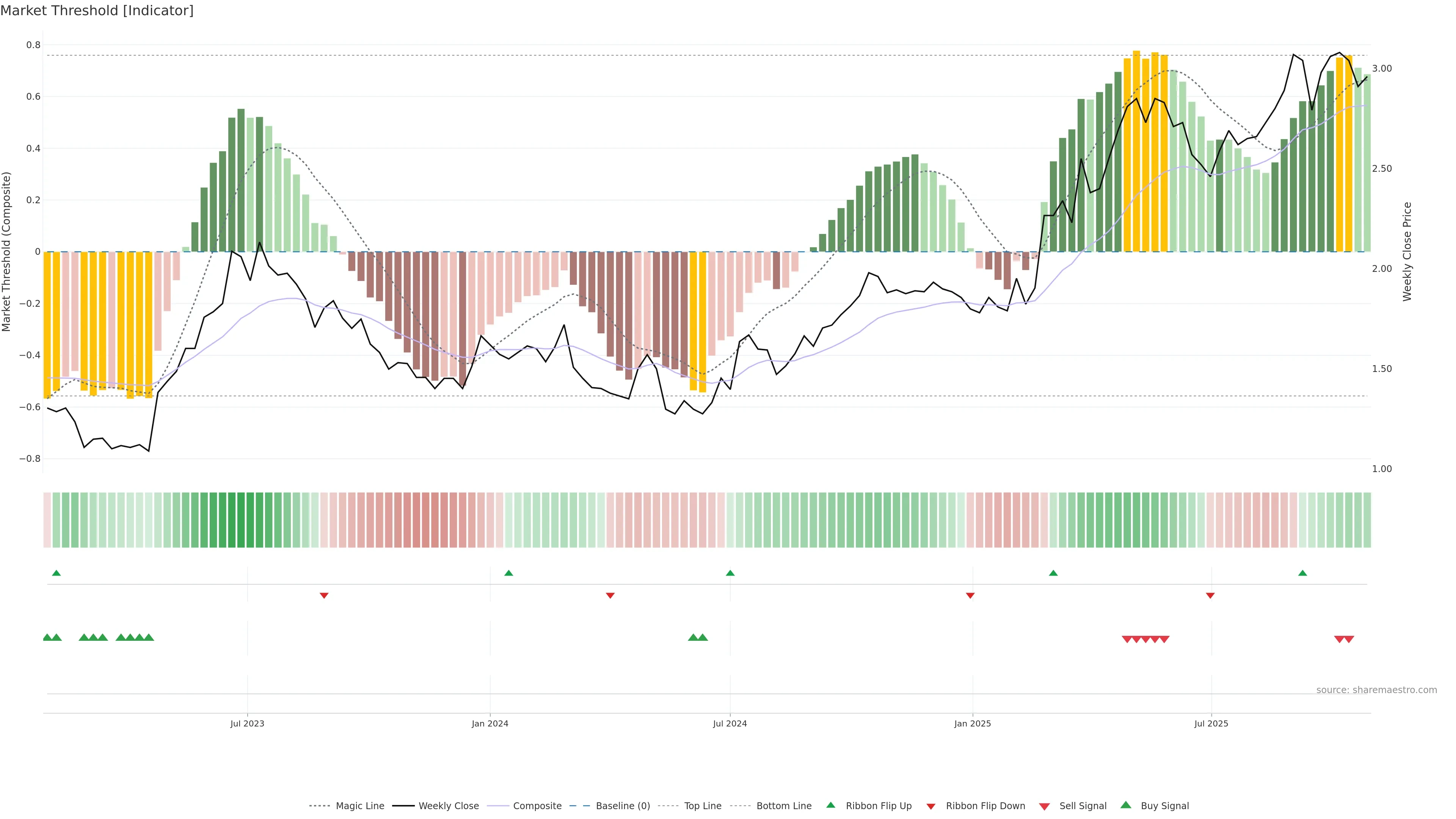Click the Buy Signal legend icon
This screenshot has height=819, width=1456.
coord(1125,805)
